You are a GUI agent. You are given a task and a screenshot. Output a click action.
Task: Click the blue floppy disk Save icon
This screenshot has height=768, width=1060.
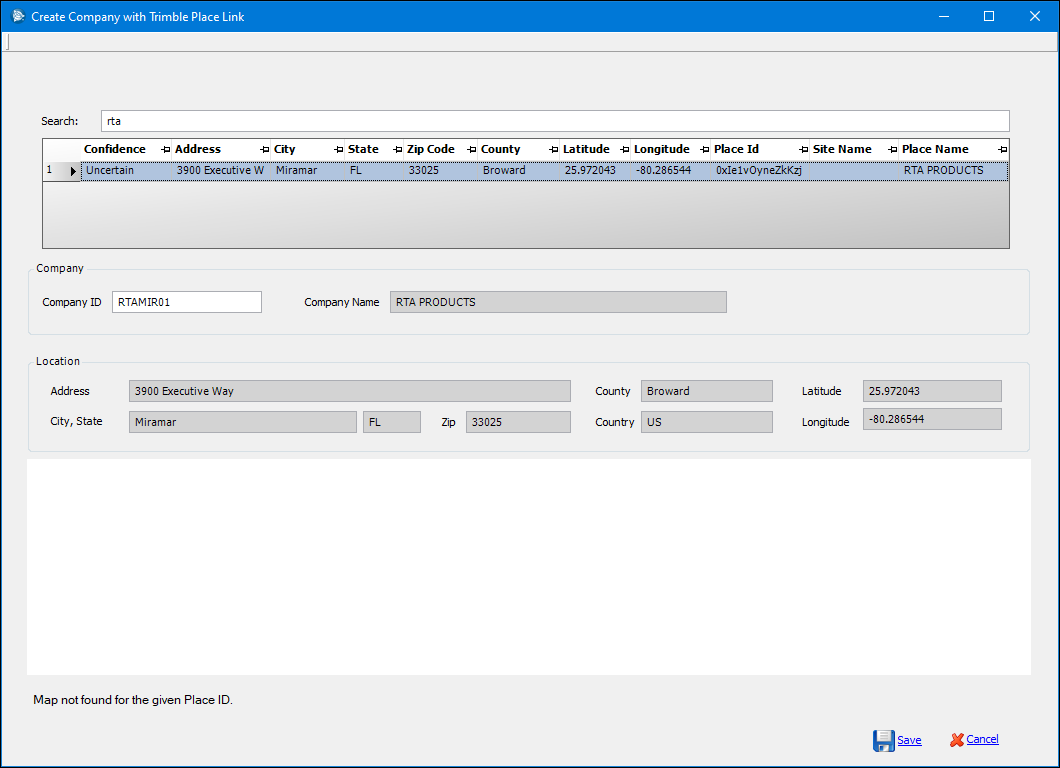(883, 740)
